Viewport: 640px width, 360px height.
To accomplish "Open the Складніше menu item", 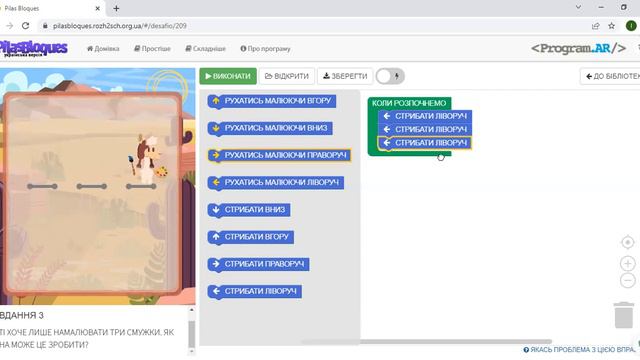I will [205, 49].
